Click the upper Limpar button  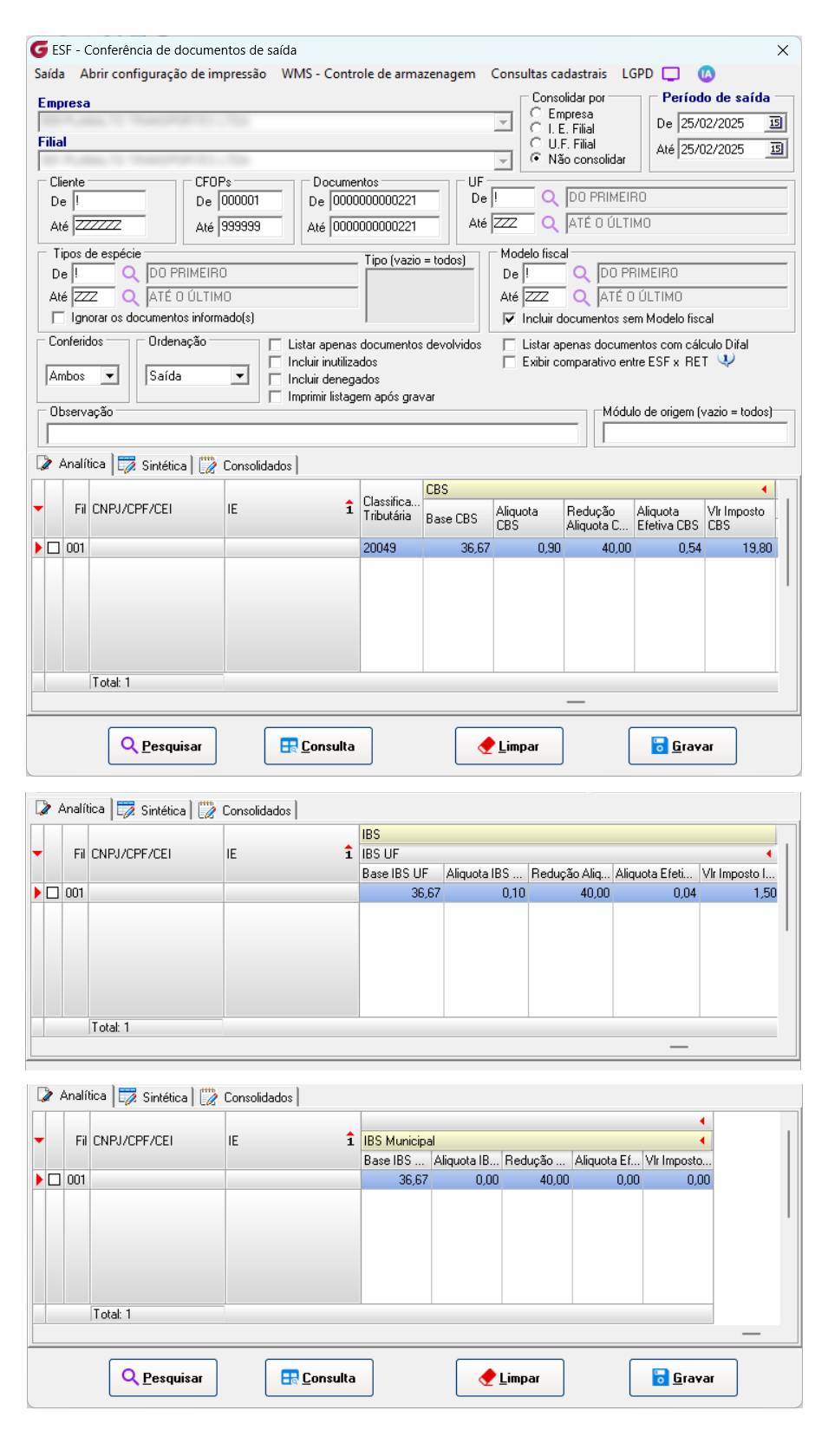click(509, 746)
